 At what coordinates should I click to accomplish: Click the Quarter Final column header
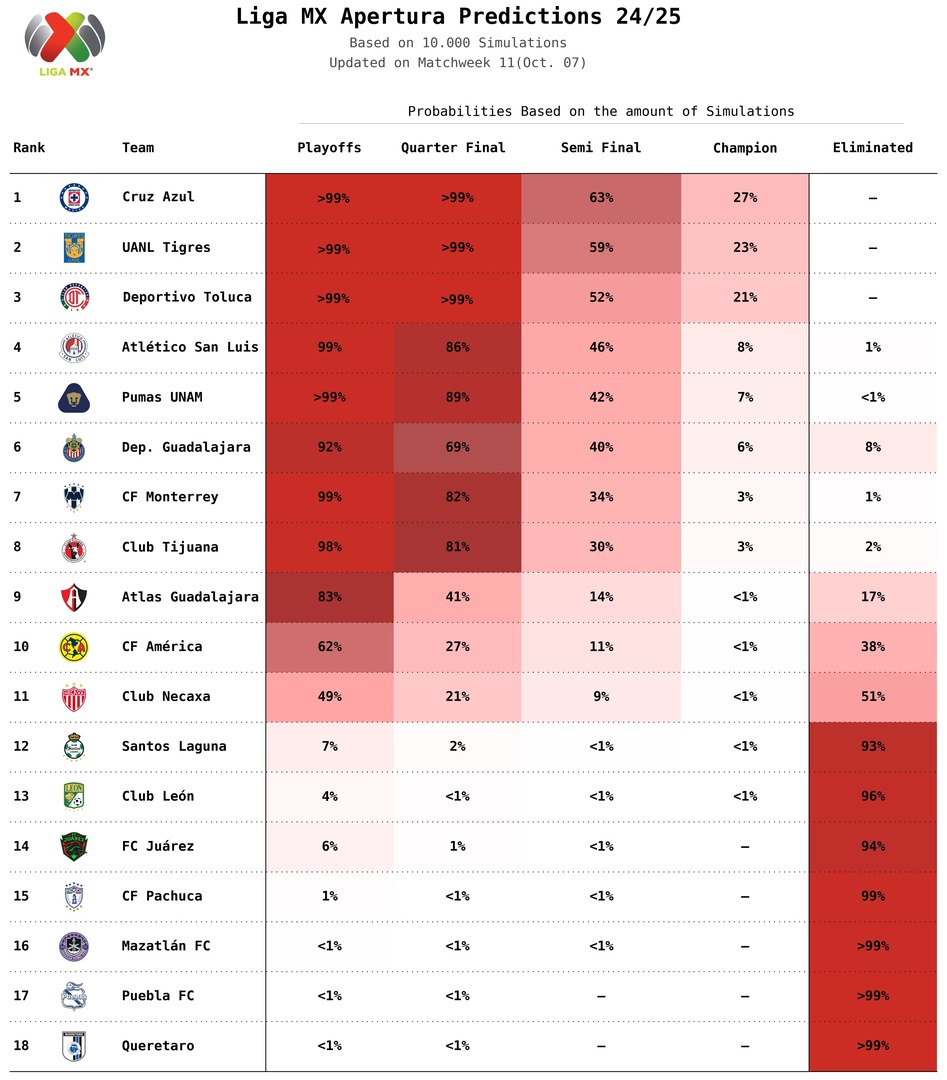pyautogui.click(x=453, y=148)
